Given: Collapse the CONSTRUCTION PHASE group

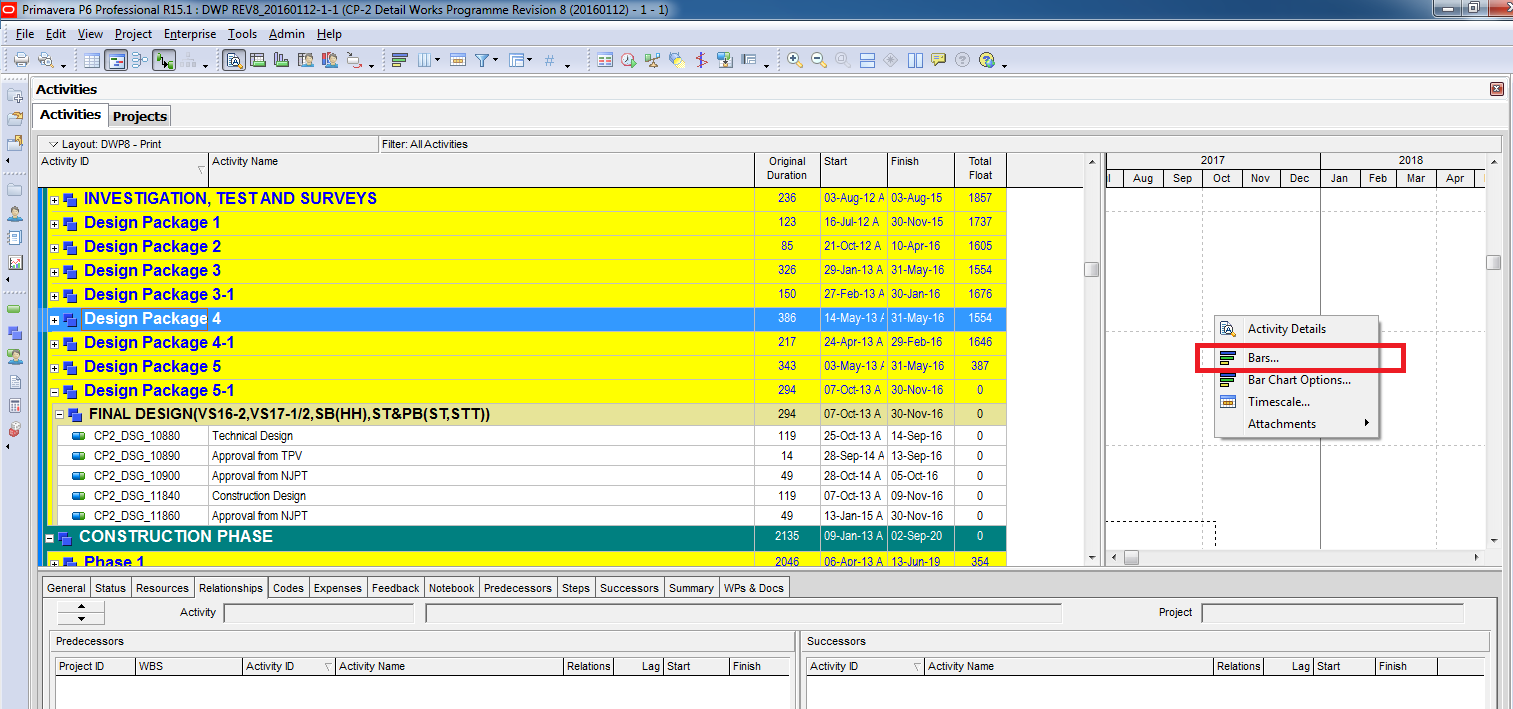Looking at the screenshot, I should (49, 538).
